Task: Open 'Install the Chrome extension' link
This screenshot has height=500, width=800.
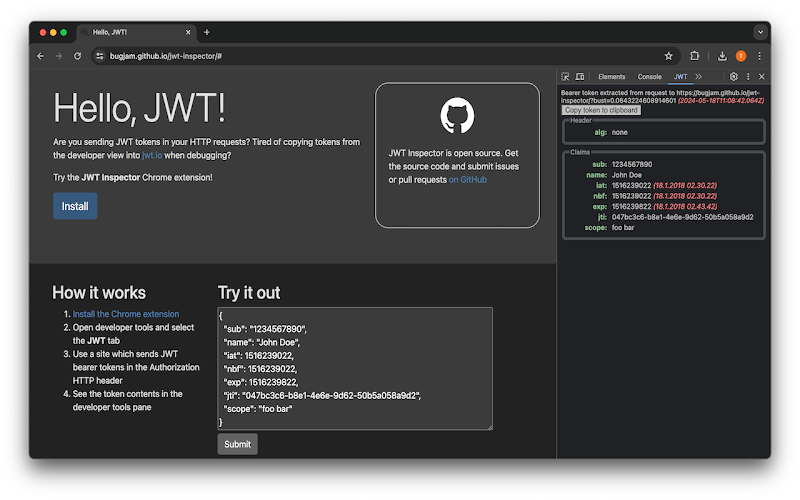Action: [126, 314]
